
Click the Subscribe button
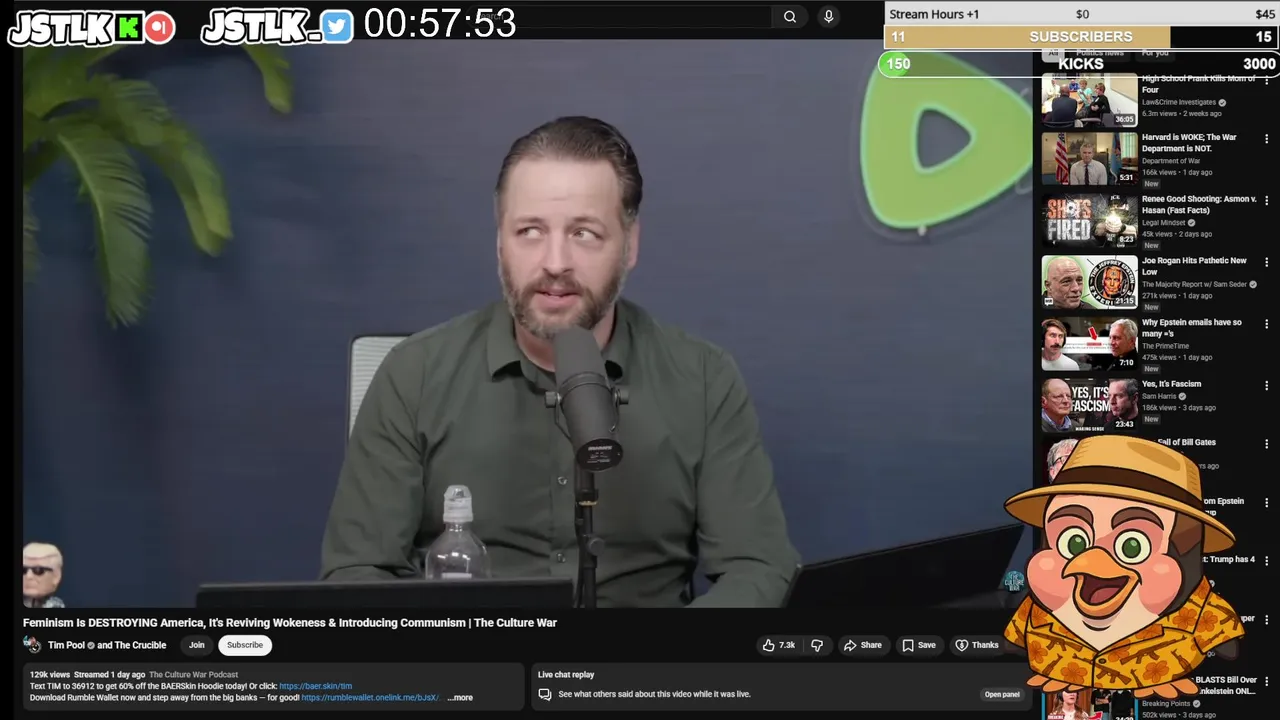245,645
